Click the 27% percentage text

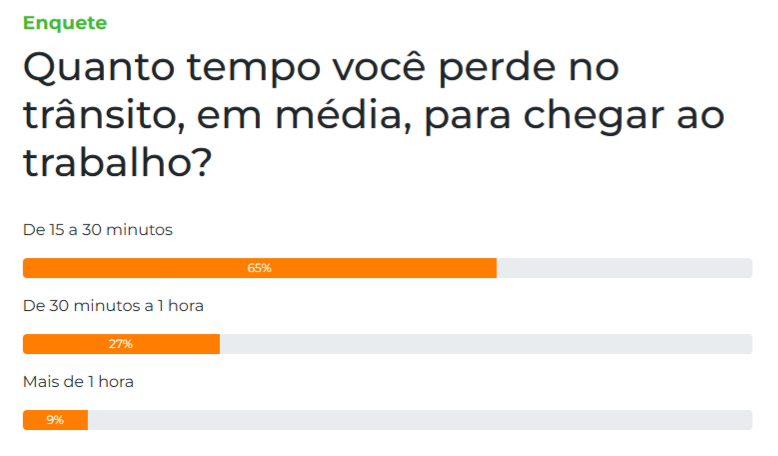click(121, 344)
